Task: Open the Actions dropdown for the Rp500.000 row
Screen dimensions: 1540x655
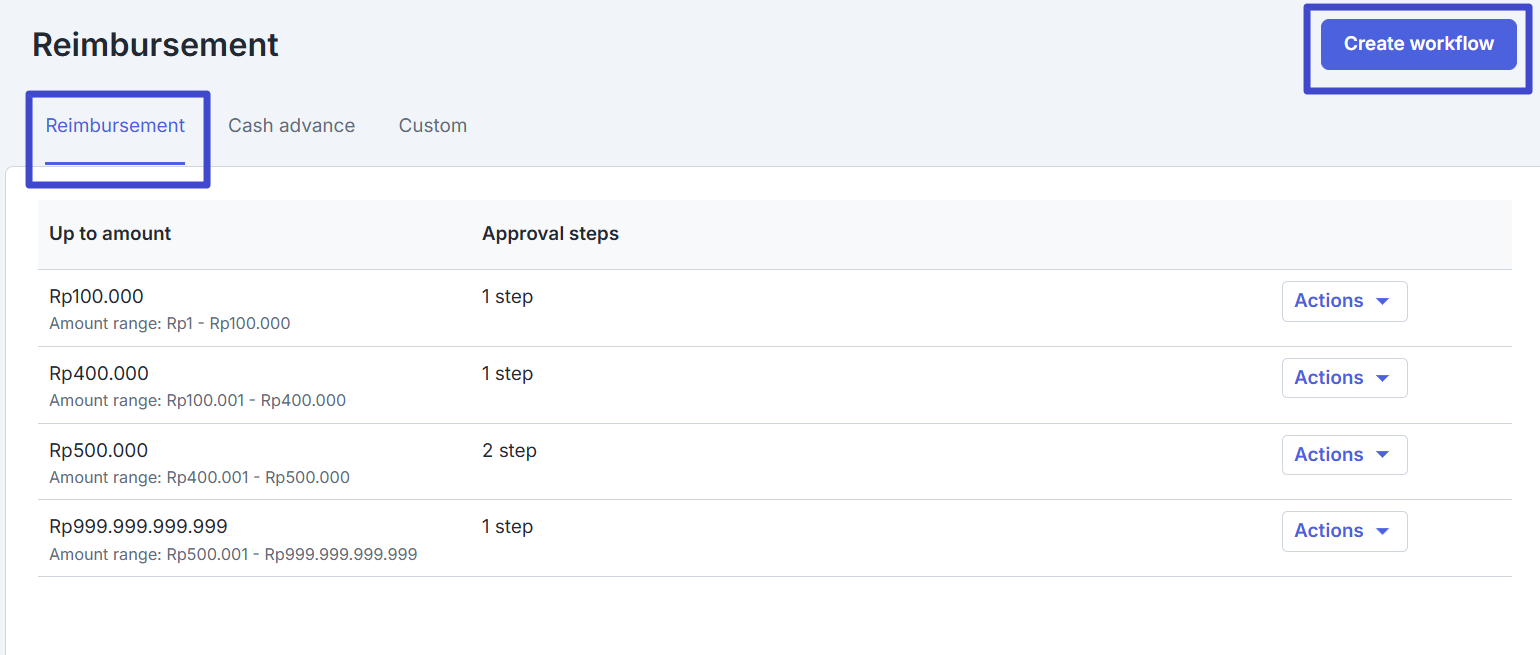Action: (1343, 455)
